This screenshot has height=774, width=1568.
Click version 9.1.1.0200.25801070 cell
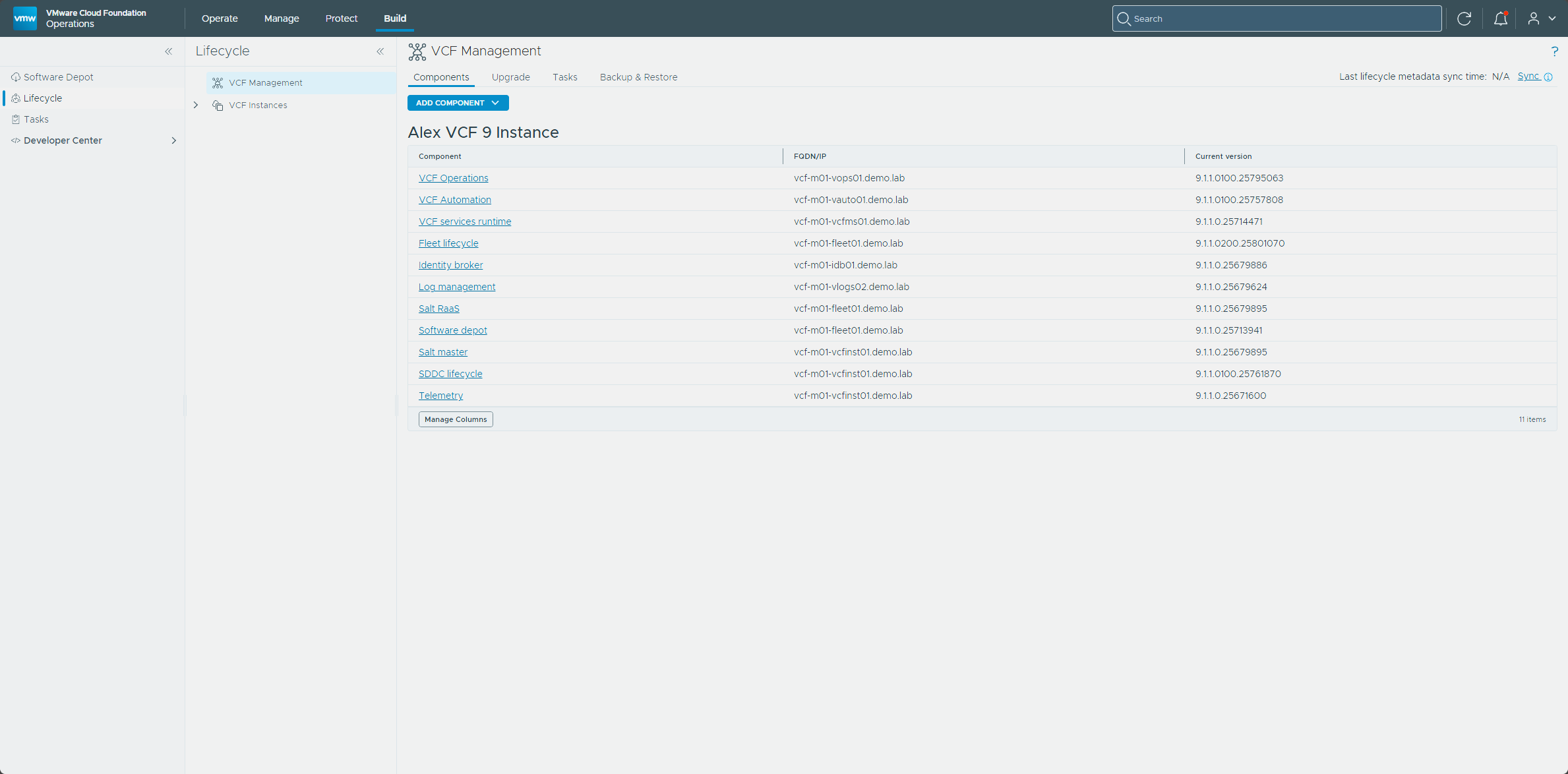point(1240,243)
